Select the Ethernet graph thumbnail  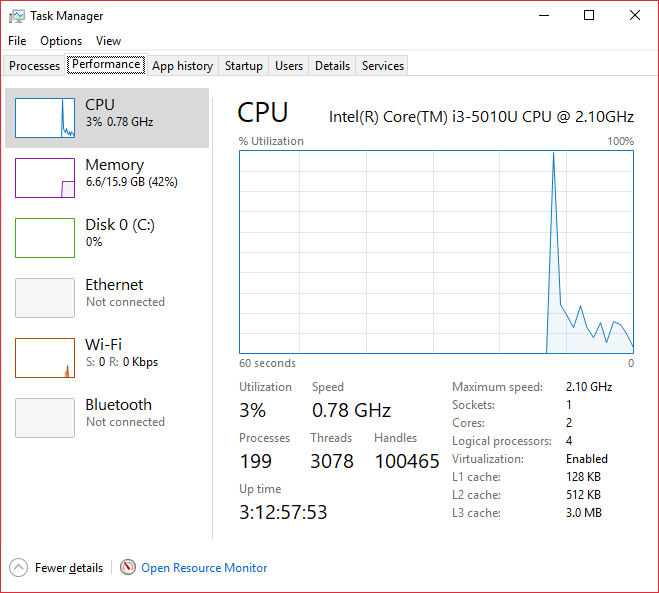(45, 298)
